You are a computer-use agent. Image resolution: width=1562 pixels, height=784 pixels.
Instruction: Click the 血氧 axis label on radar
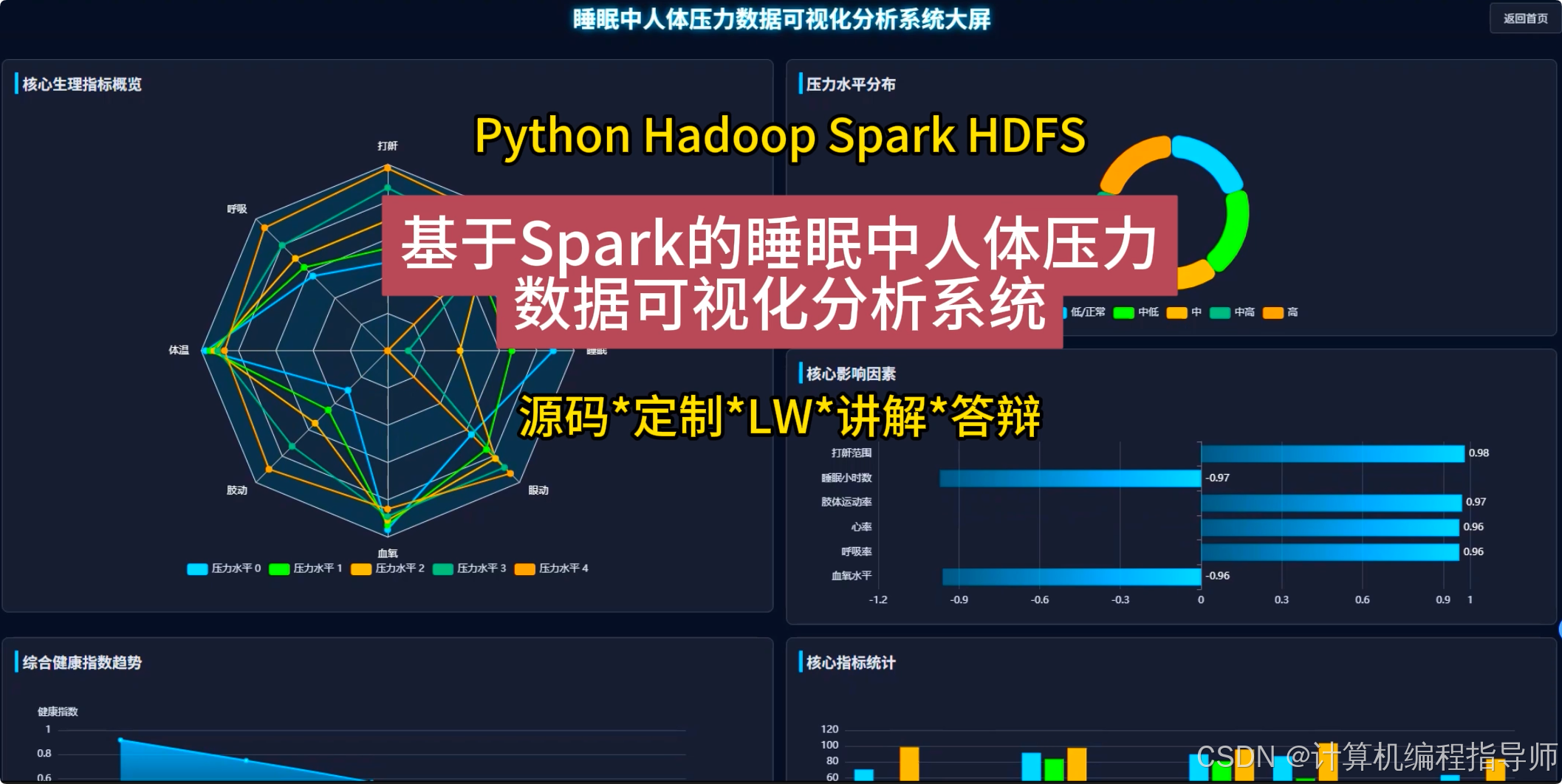tap(388, 553)
